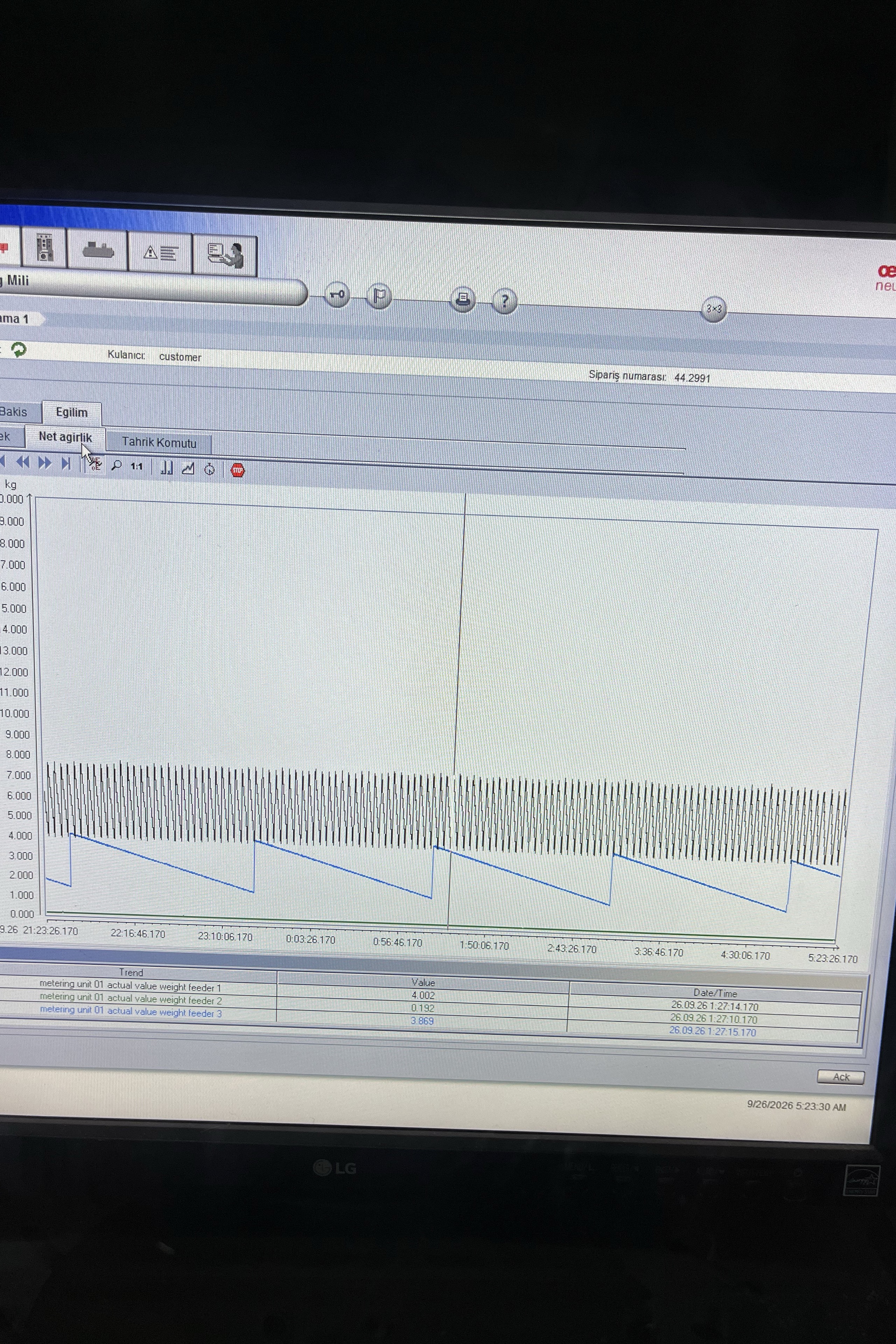Click the value 4.002 cell
The height and width of the screenshot is (1344, 896).
tap(423, 995)
